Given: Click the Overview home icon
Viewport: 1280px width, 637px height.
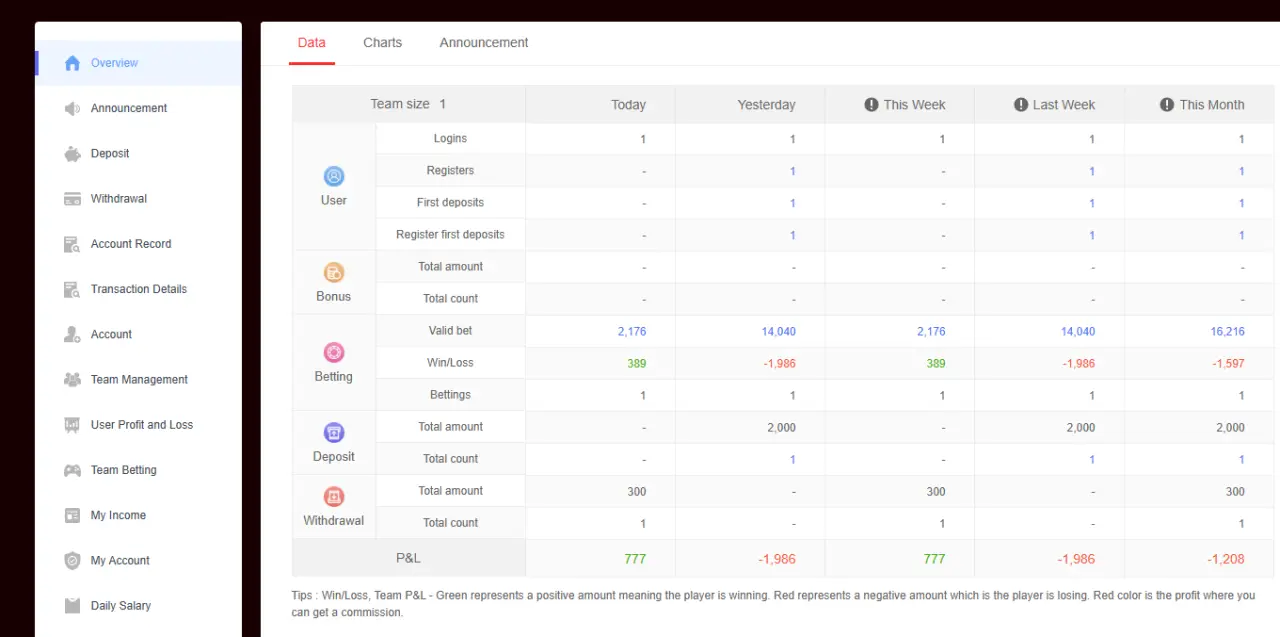Looking at the screenshot, I should coord(72,63).
